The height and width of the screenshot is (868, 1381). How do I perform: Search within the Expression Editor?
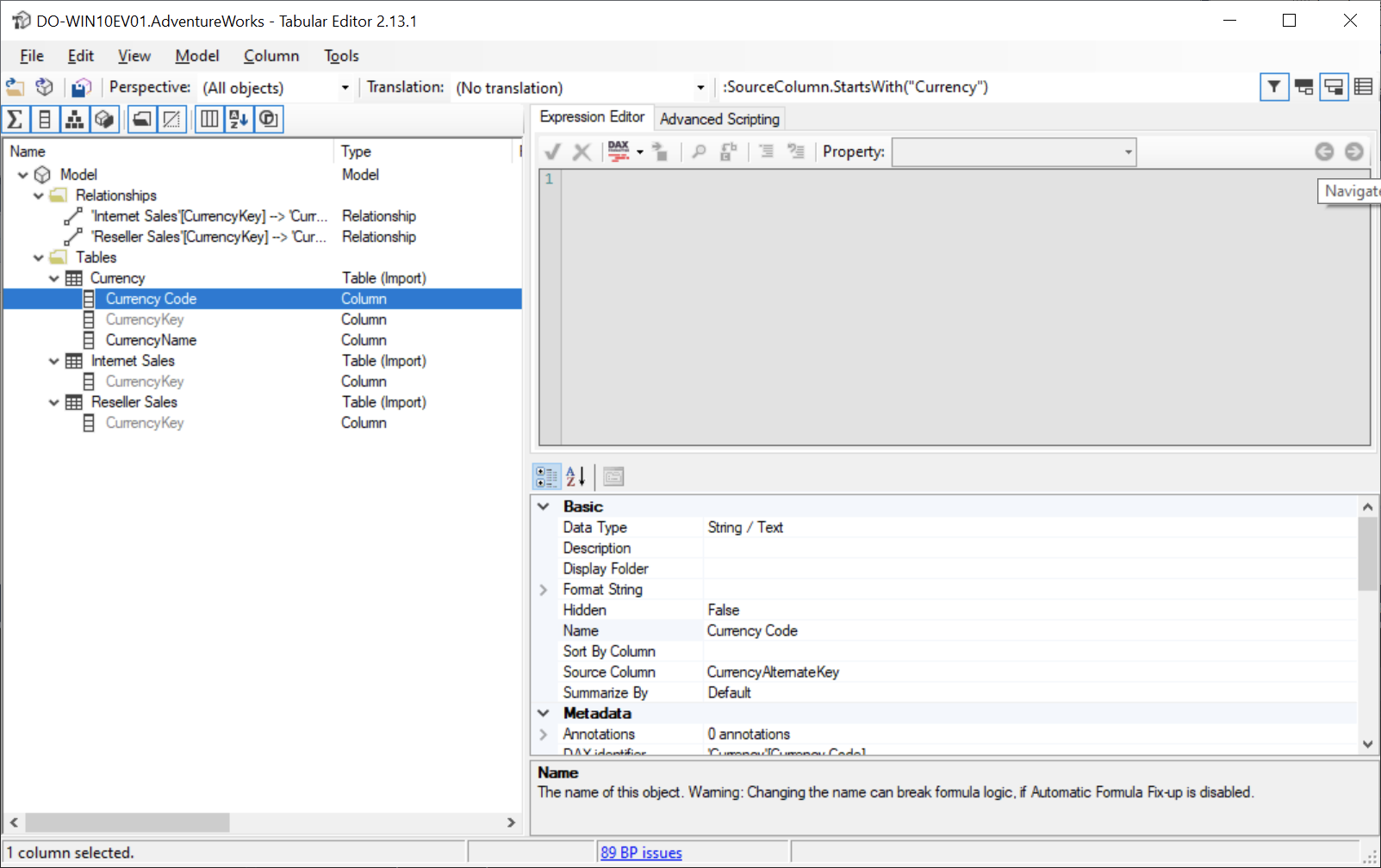[698, 152]
